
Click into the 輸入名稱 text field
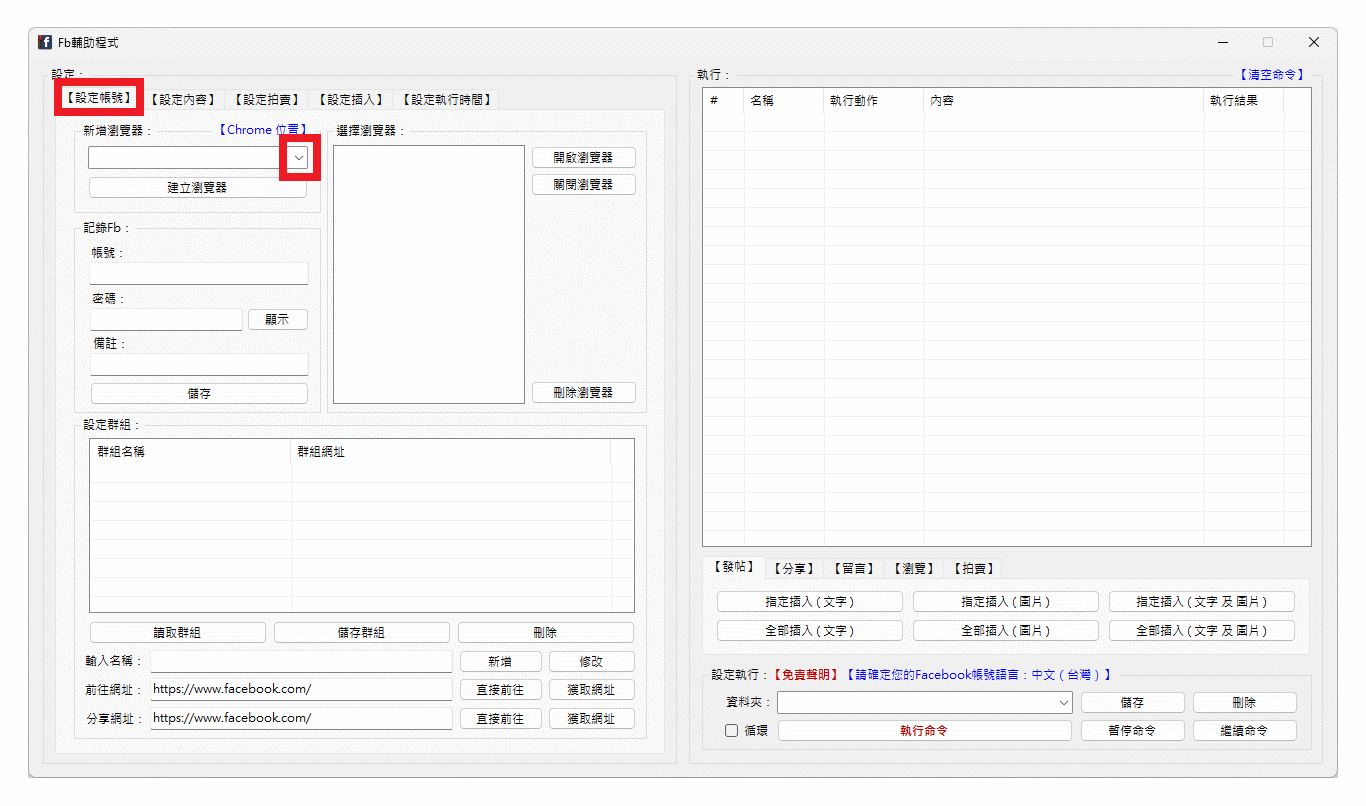point(301,662)
